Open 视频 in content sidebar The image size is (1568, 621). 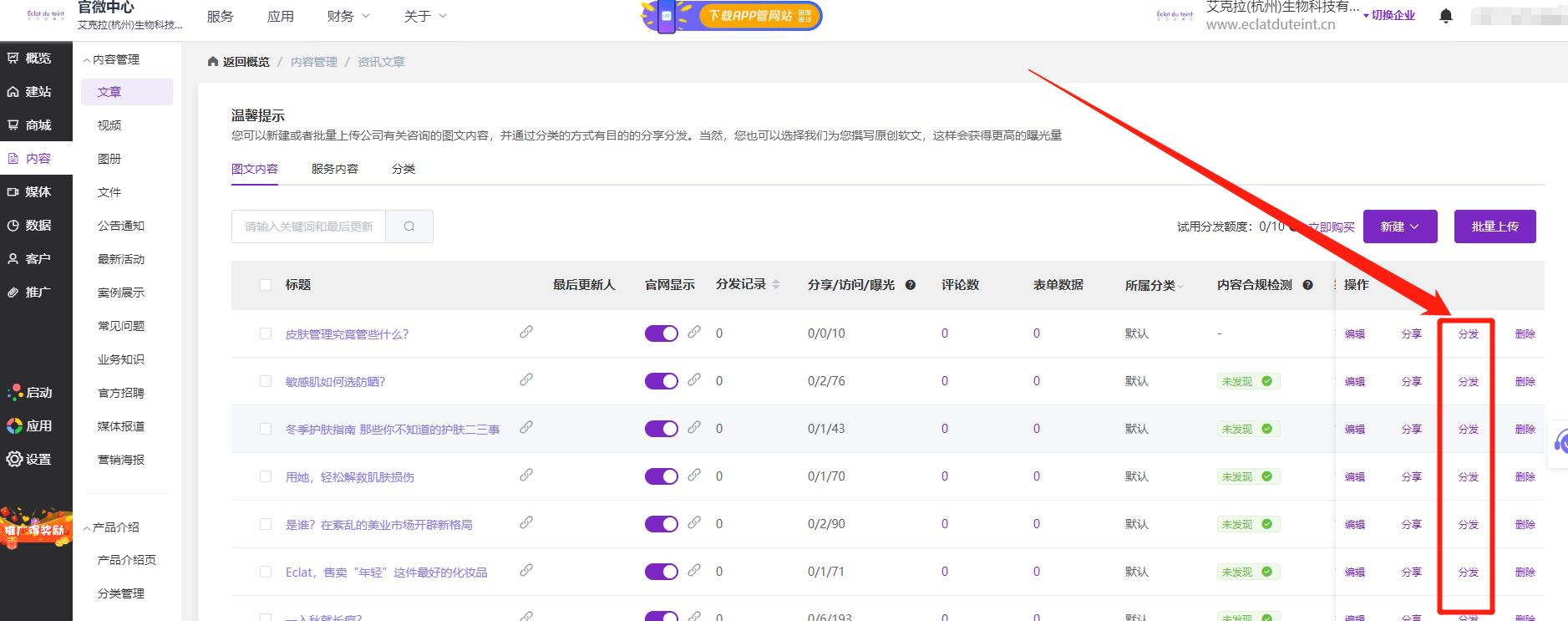pyautogui.click(x=109, y=125)
